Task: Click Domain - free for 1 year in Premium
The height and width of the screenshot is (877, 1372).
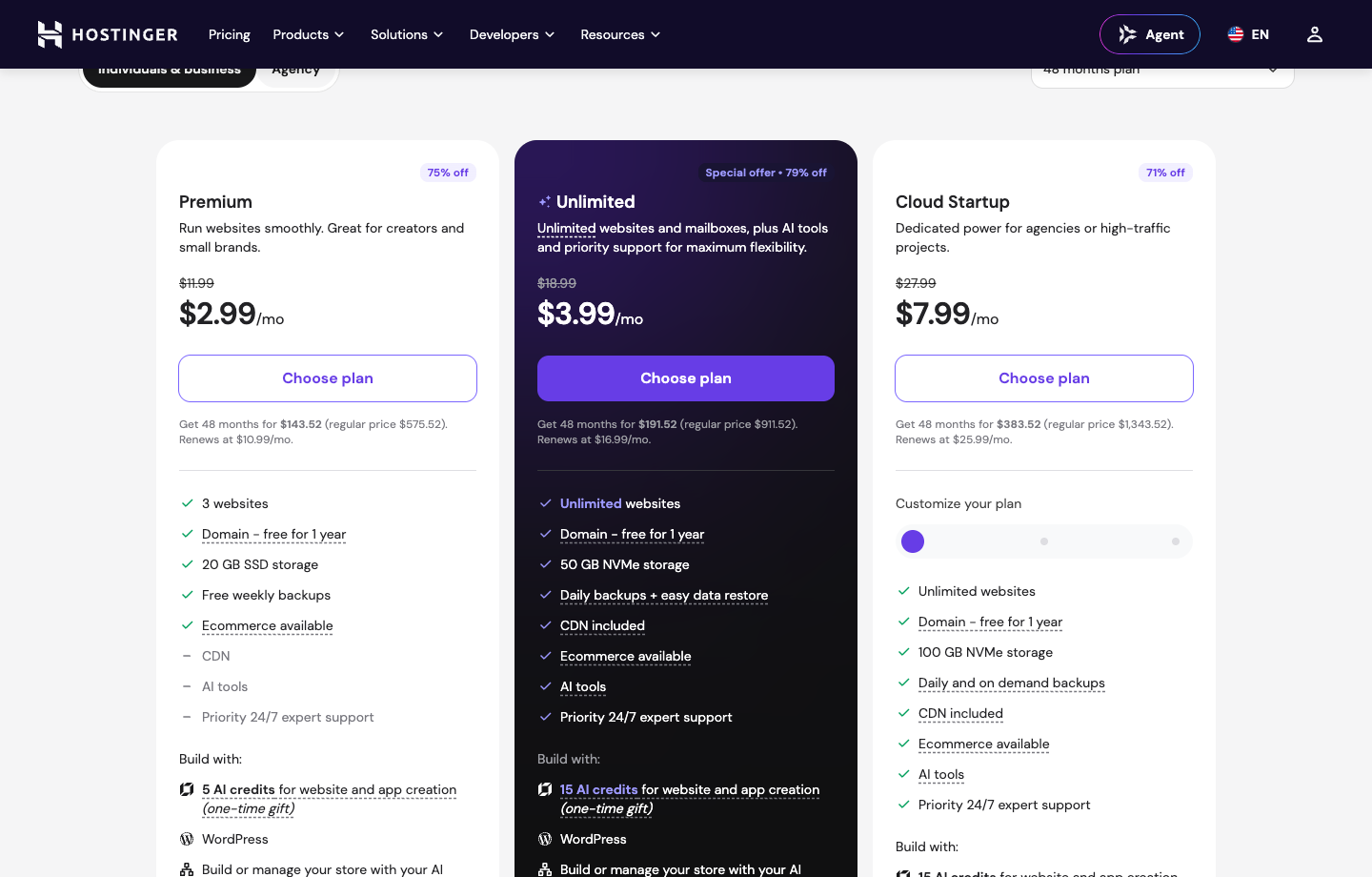Action: [x=274, y=534]
